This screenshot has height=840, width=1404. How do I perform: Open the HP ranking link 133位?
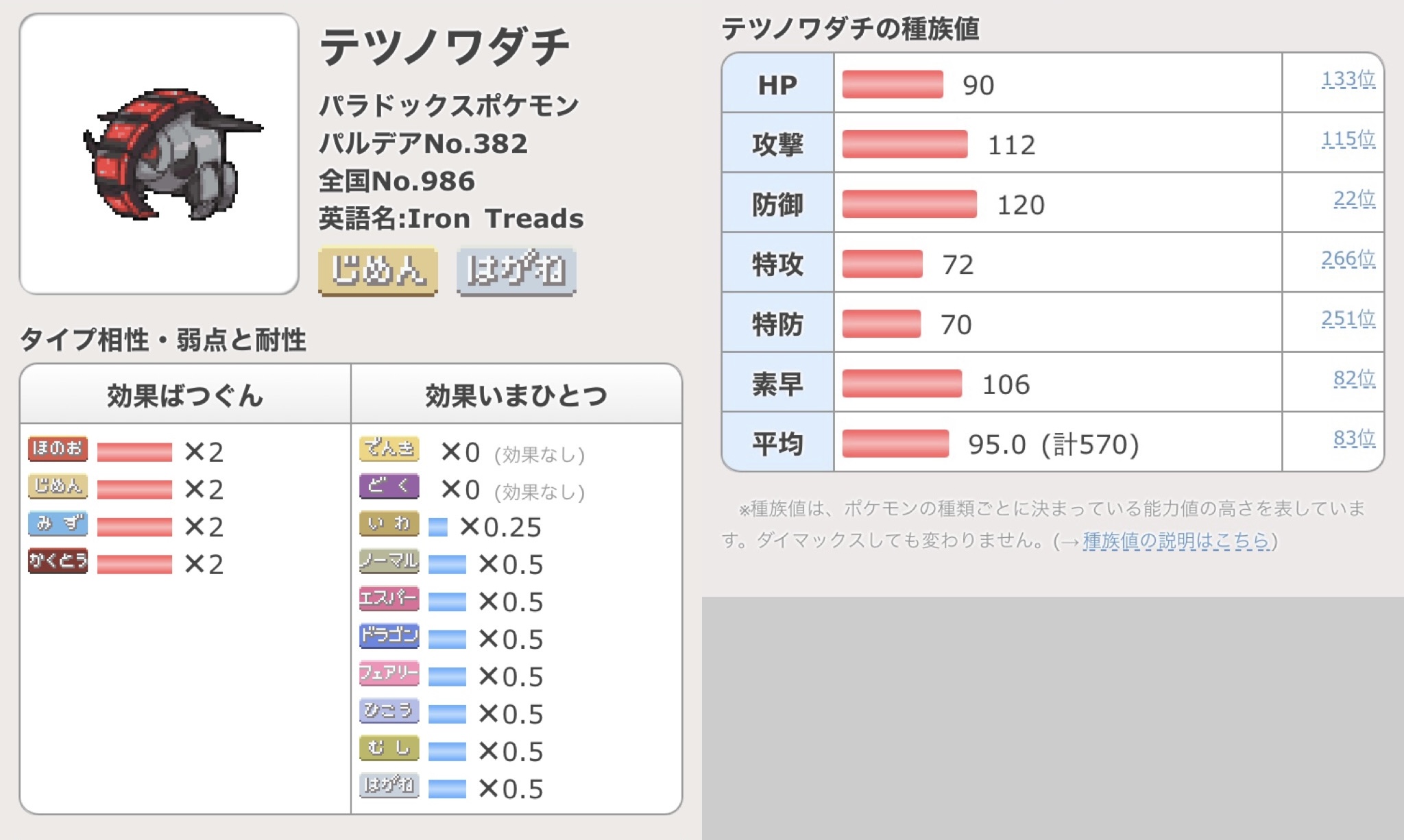coord(1348,79)
